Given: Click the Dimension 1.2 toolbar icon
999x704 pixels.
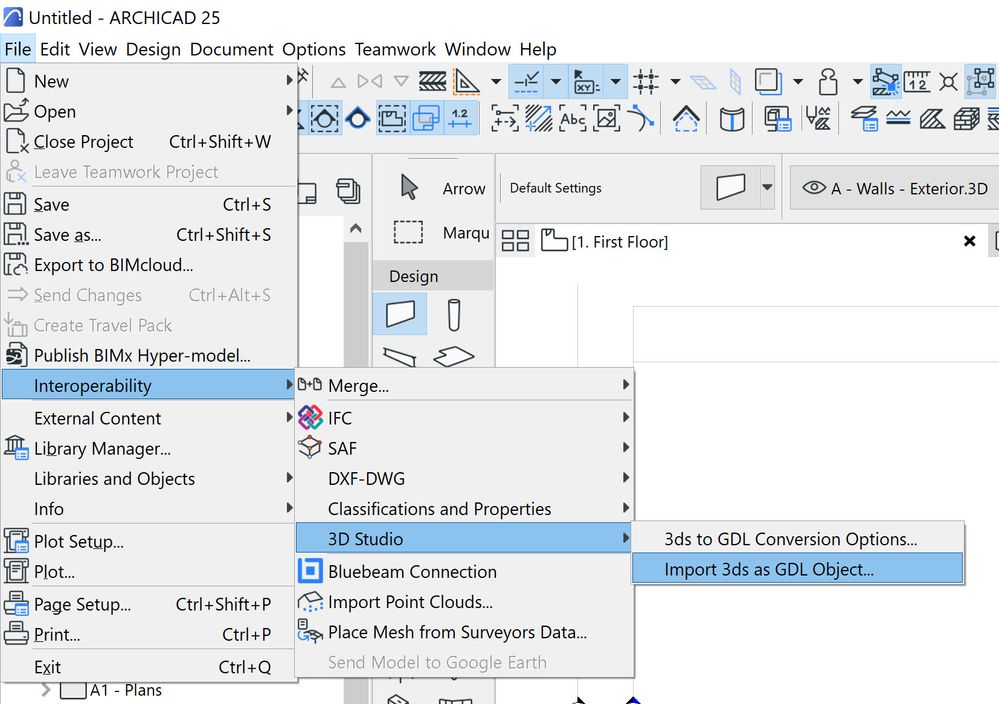Looking at the screenshot, I should (x=459, y=118).
